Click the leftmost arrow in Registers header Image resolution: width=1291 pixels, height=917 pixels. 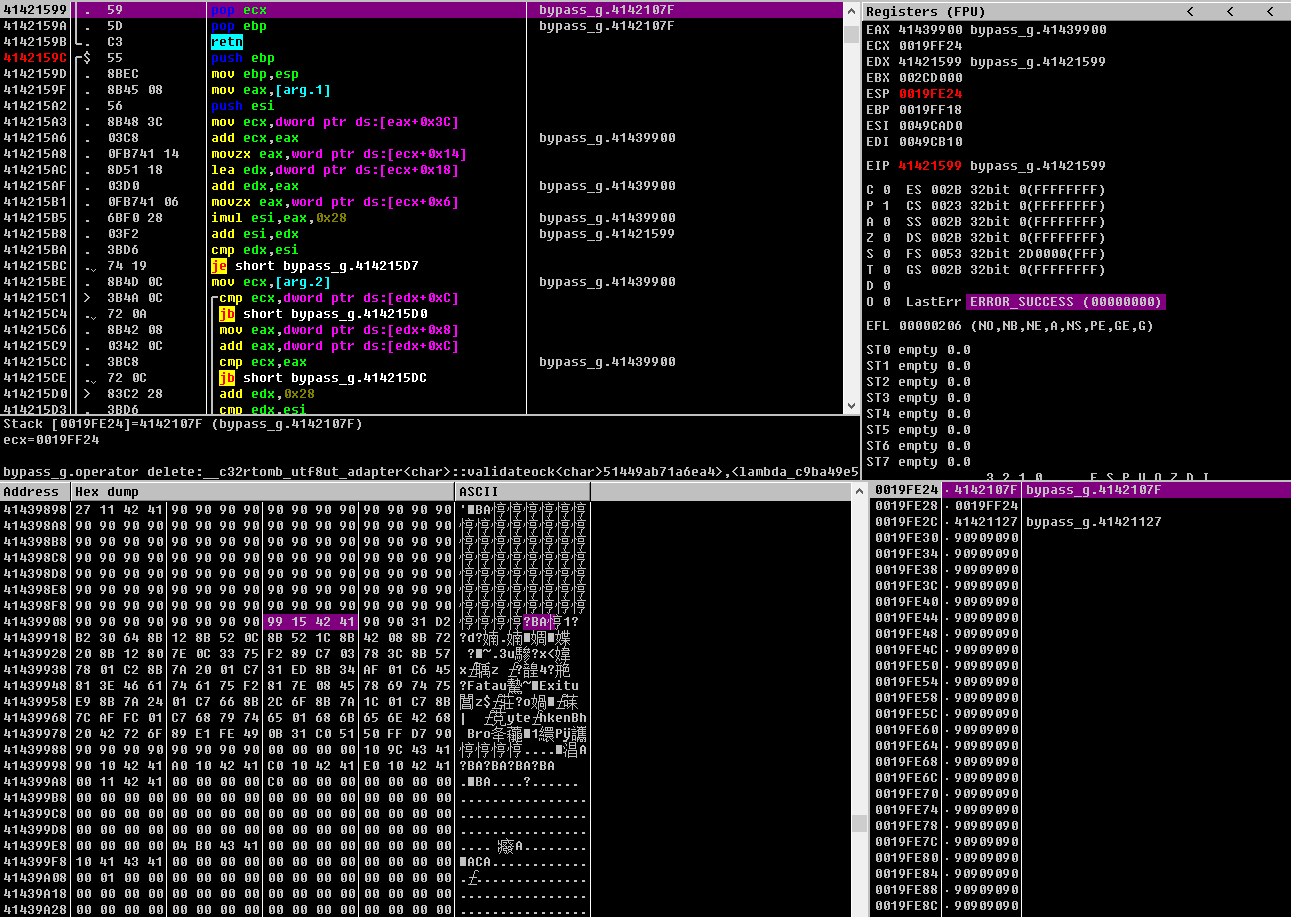1190,11
